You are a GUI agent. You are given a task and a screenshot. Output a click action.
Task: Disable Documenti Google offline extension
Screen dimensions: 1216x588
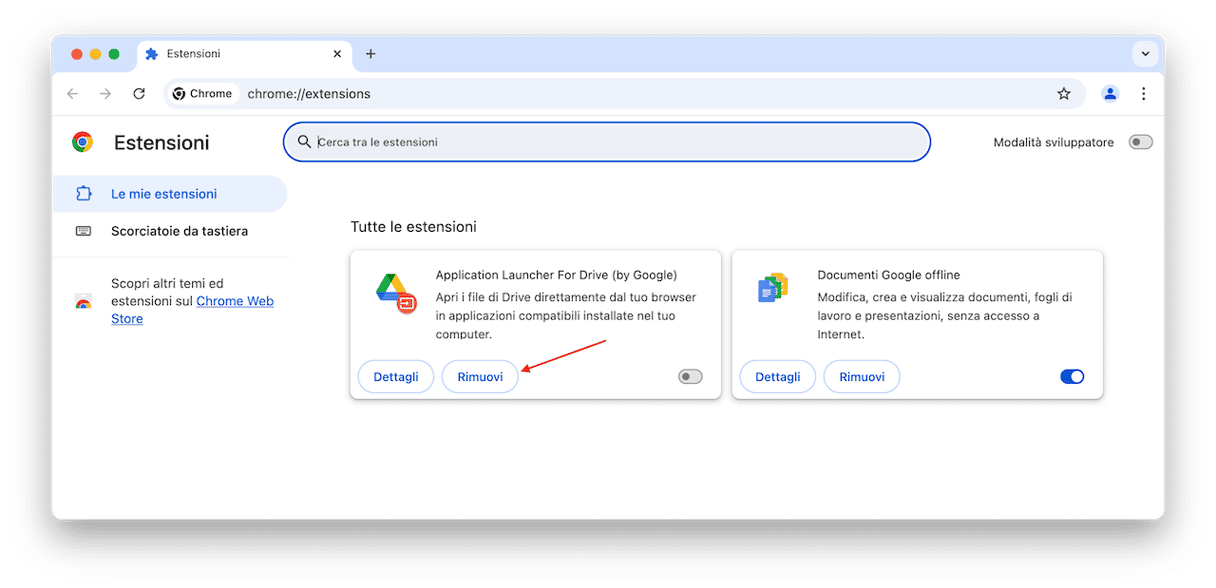point(1072,377)
